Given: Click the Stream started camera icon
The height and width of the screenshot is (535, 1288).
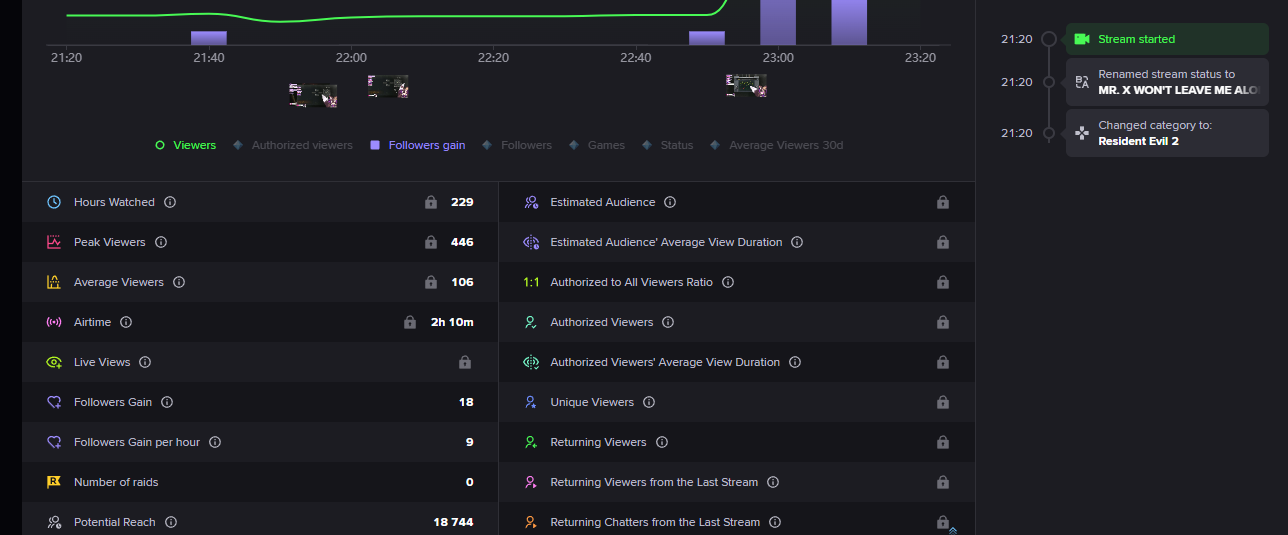Looking at the screenshot, I should point(1081,39).
